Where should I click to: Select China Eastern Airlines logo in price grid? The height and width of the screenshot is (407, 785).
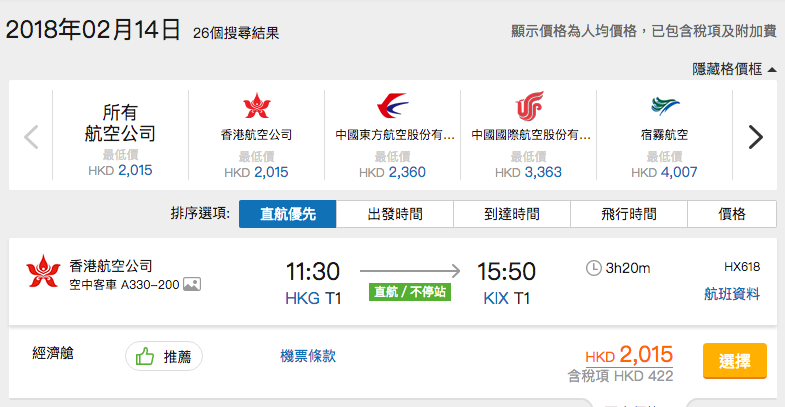coord(392,106)
